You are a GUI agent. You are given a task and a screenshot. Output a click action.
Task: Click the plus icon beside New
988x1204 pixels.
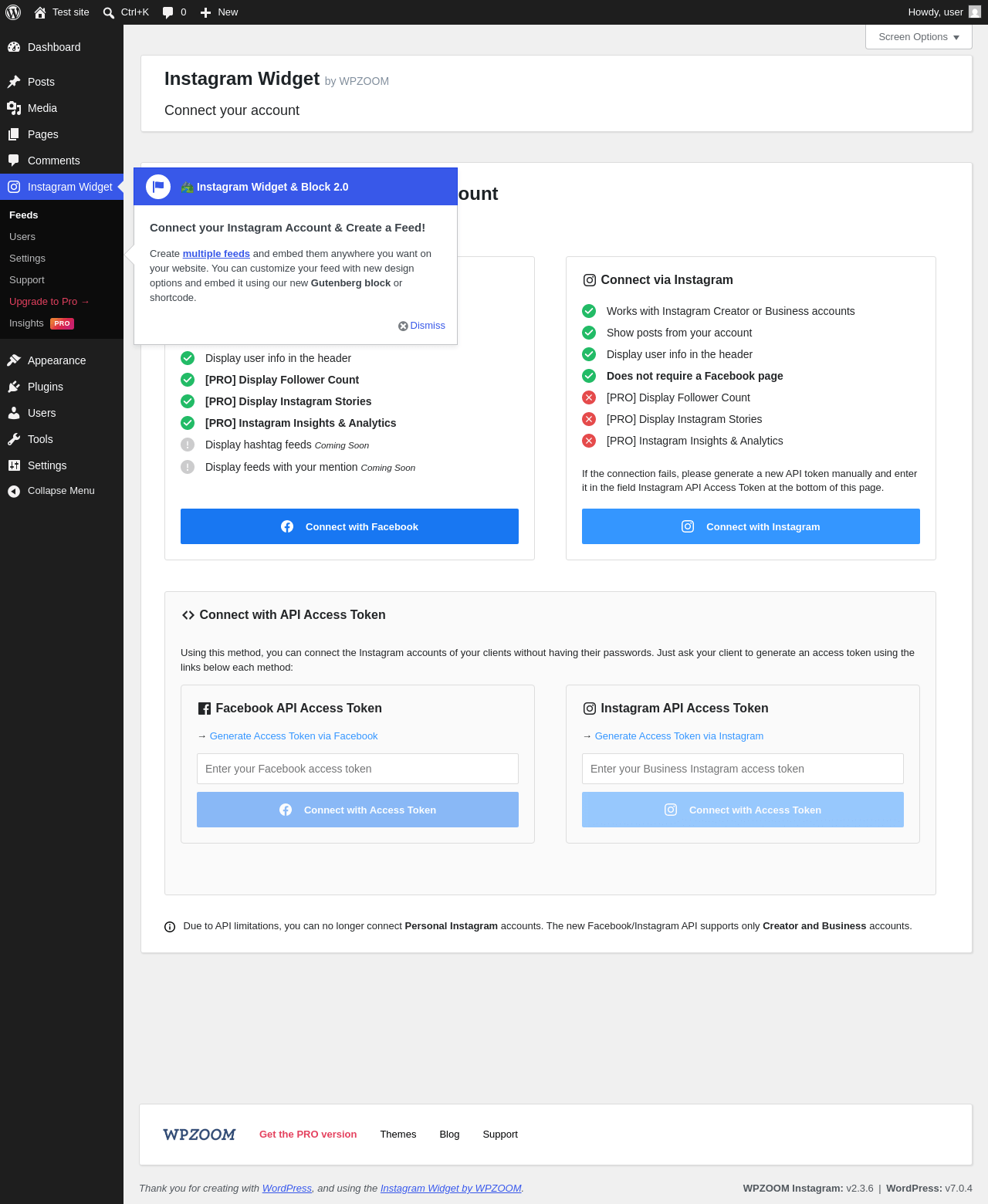[x=205, y=12]
